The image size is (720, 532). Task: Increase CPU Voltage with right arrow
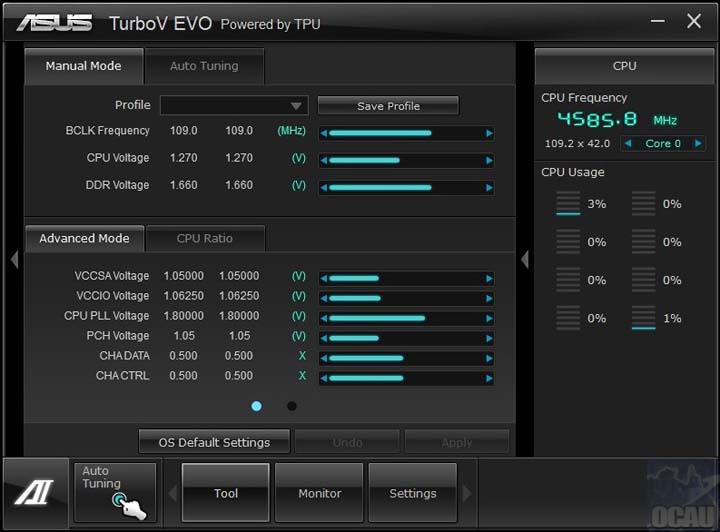489,161
